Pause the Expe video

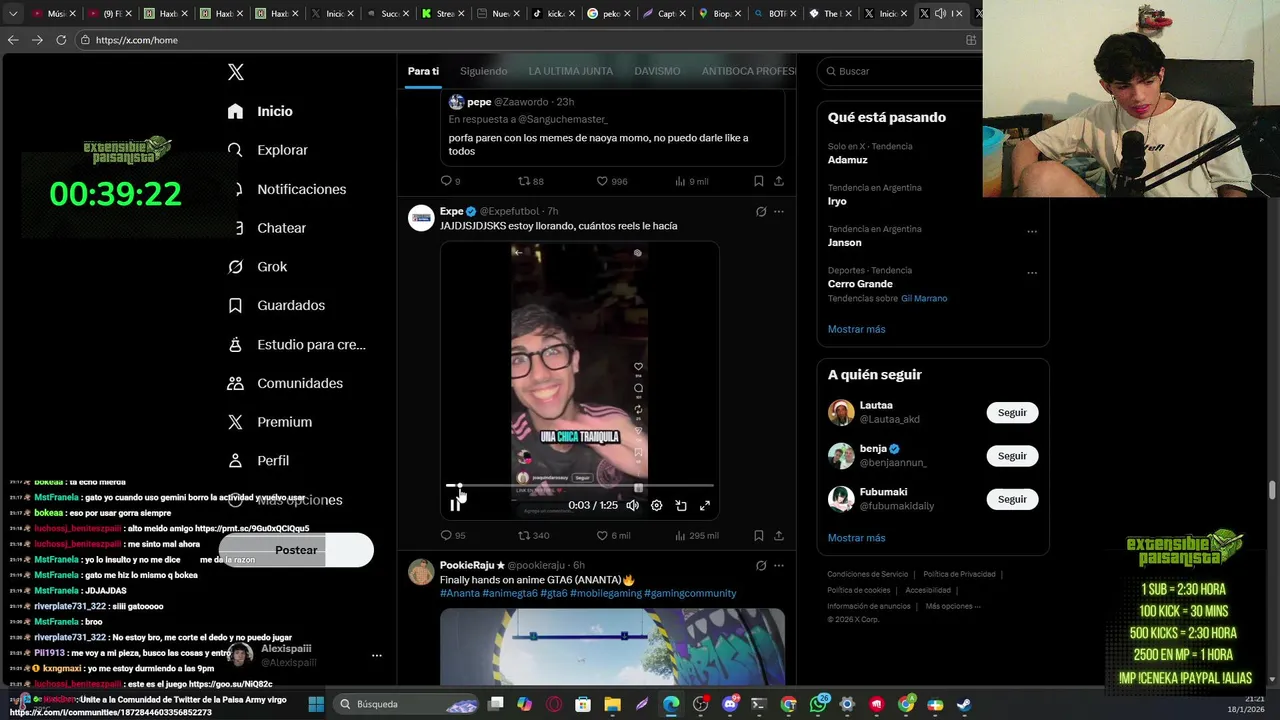[x=455, y=505]
